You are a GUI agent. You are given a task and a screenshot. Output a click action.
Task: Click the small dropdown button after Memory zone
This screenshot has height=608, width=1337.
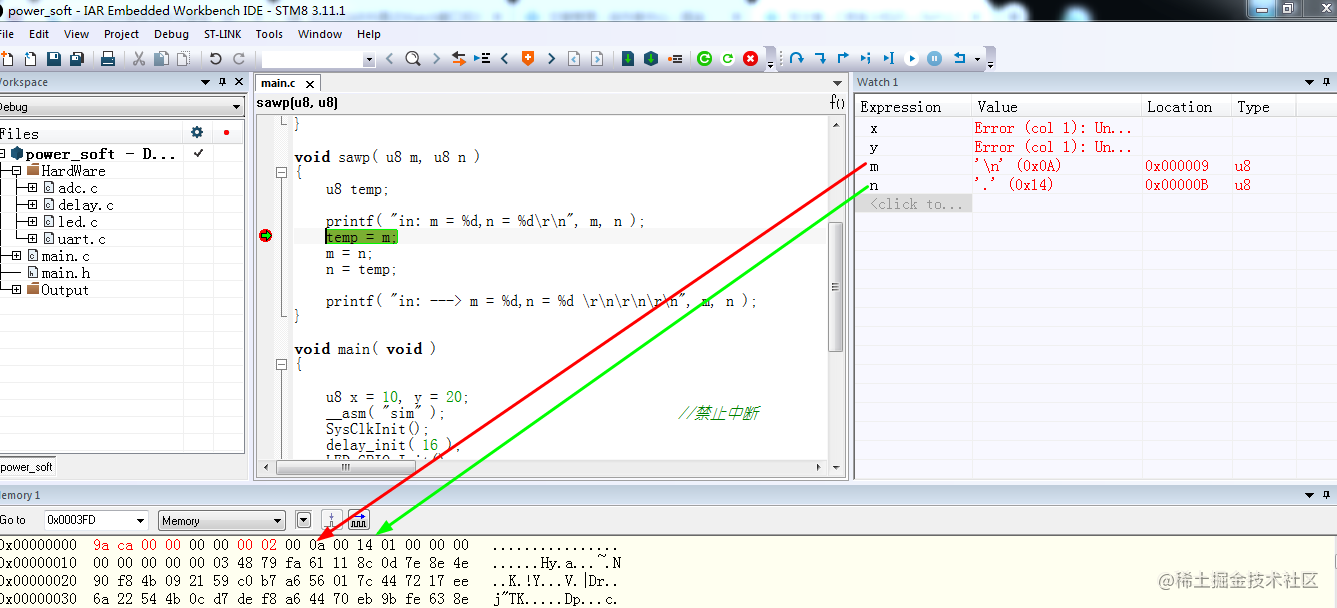[x=304, y=520]
